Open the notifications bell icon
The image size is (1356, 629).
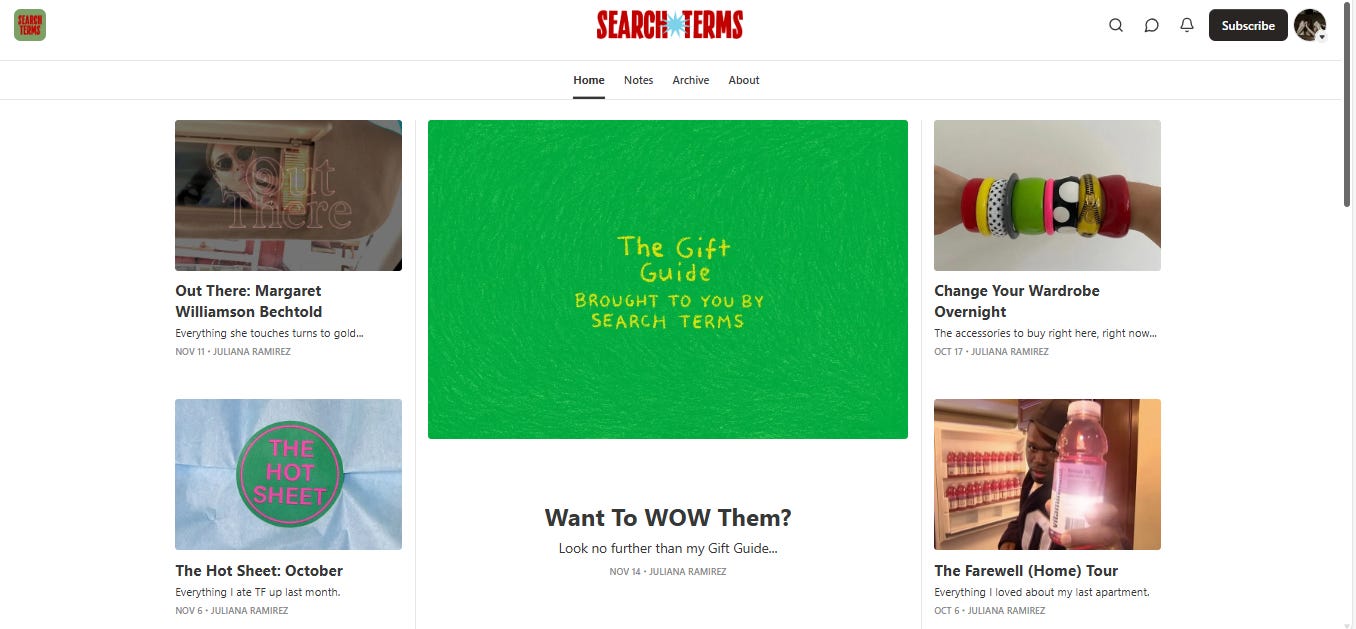[1187, 25]
